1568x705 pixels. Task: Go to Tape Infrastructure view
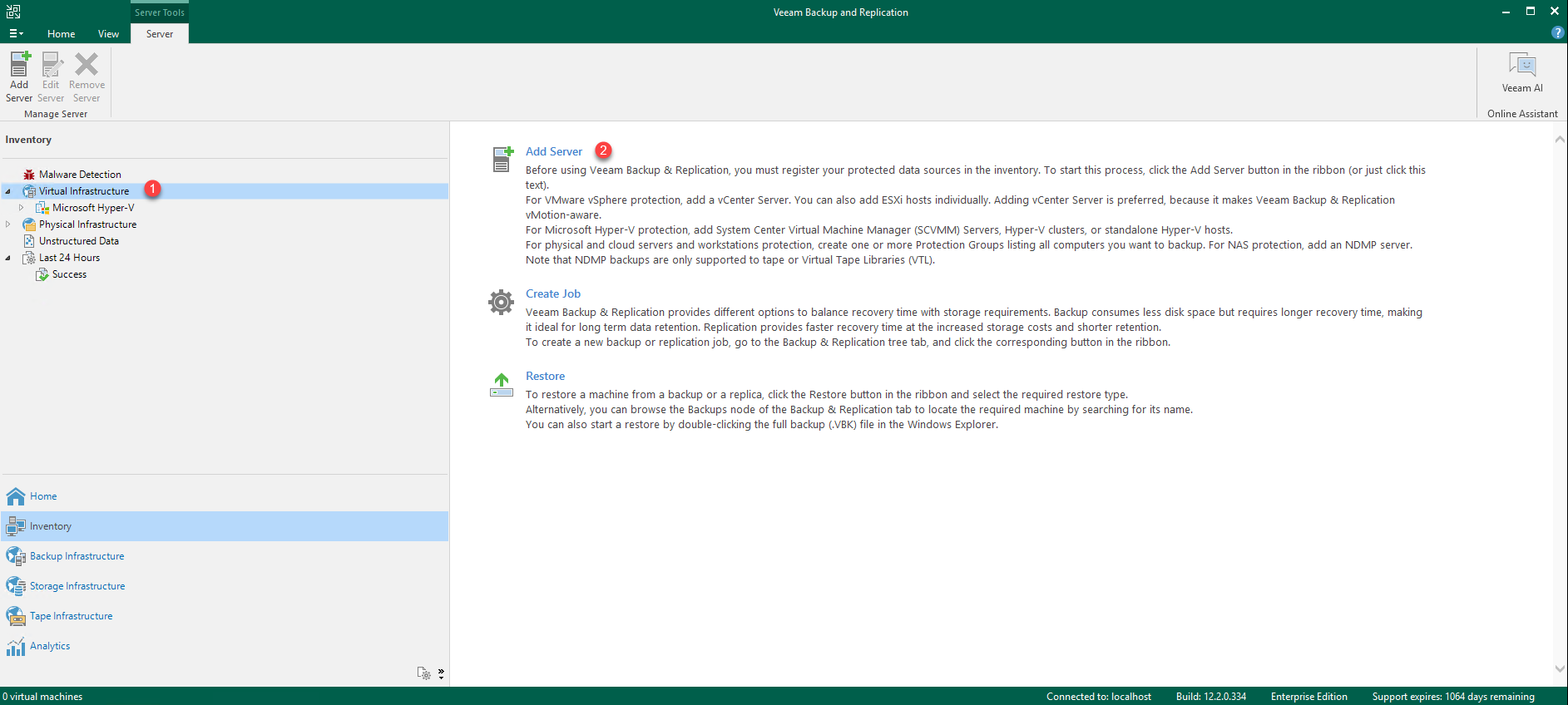tap(72, 616)
